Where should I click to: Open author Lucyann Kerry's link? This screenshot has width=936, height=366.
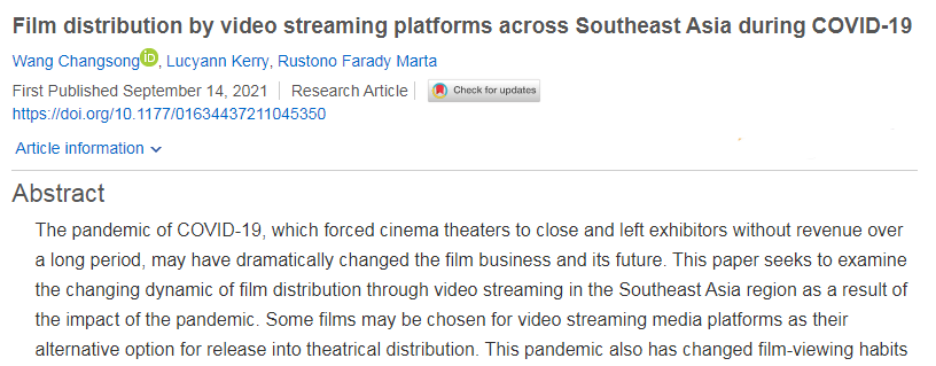(217, 61)
